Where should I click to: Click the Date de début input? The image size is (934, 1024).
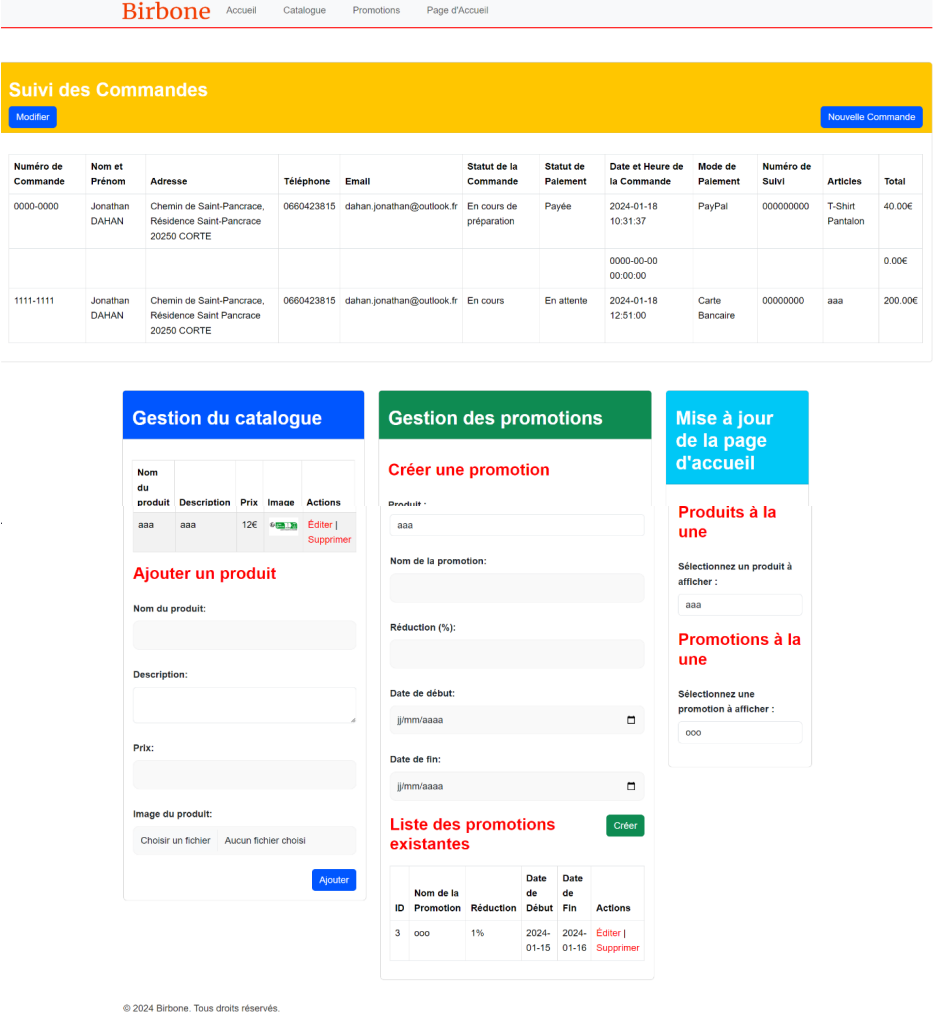(x=517, y=720)
